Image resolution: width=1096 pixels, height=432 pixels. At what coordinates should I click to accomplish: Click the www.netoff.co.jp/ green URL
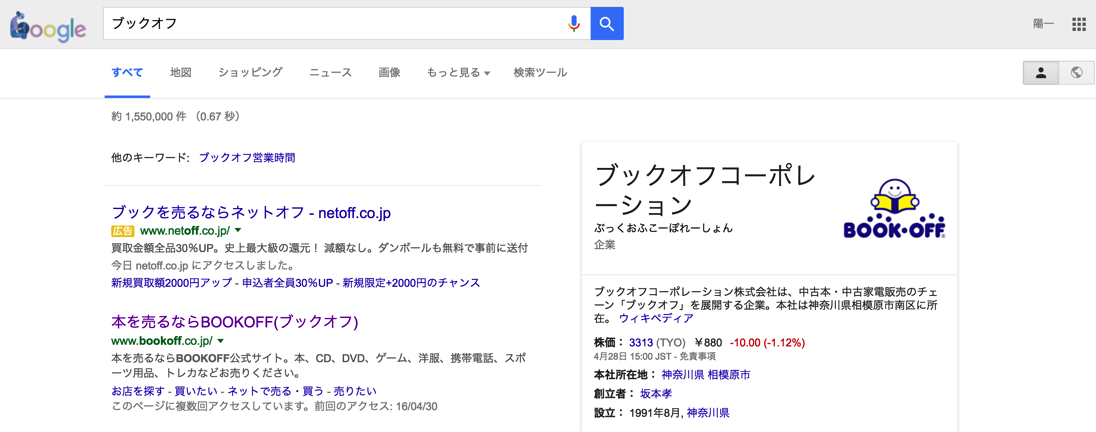[185, 230]
